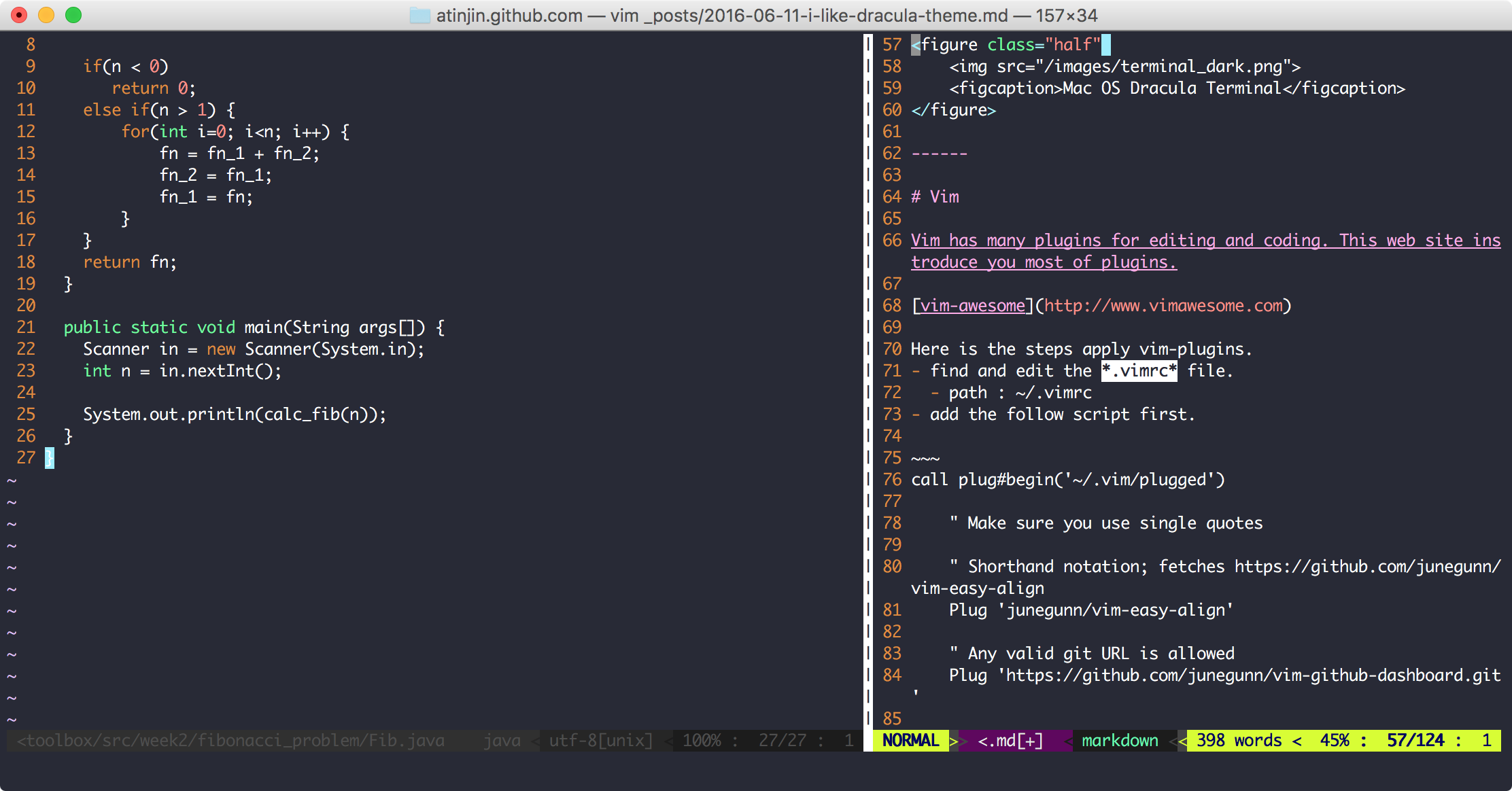Click the '45%' scroll percentage in the status line
Screen dimensions: 1512x791
click(1335, 740)
